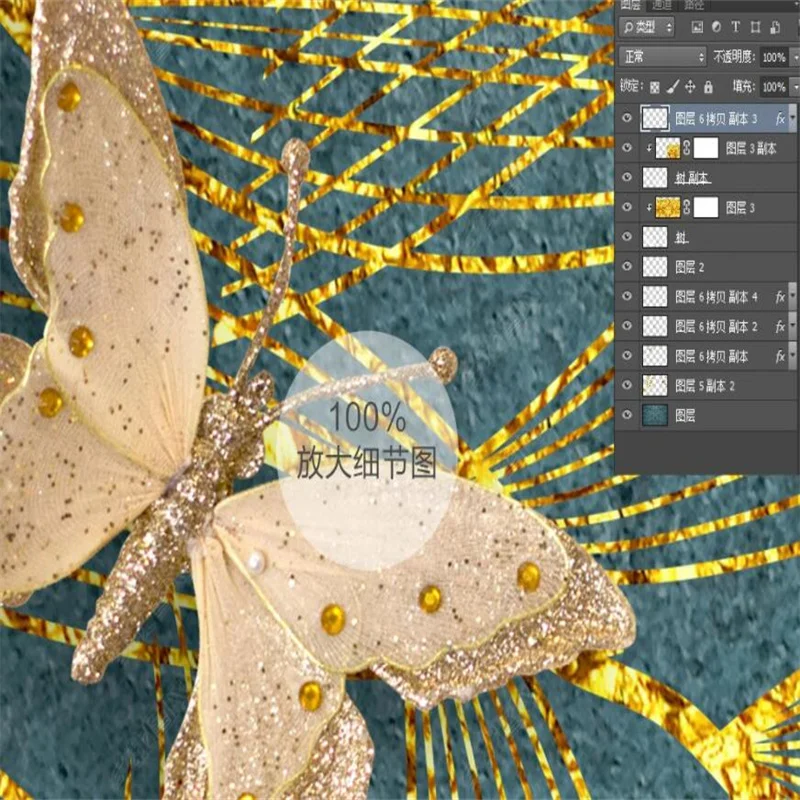Click the gold texture thumbnail of 图层 3
This screenshot has width=800, height=800.
[x=668, y=208]
